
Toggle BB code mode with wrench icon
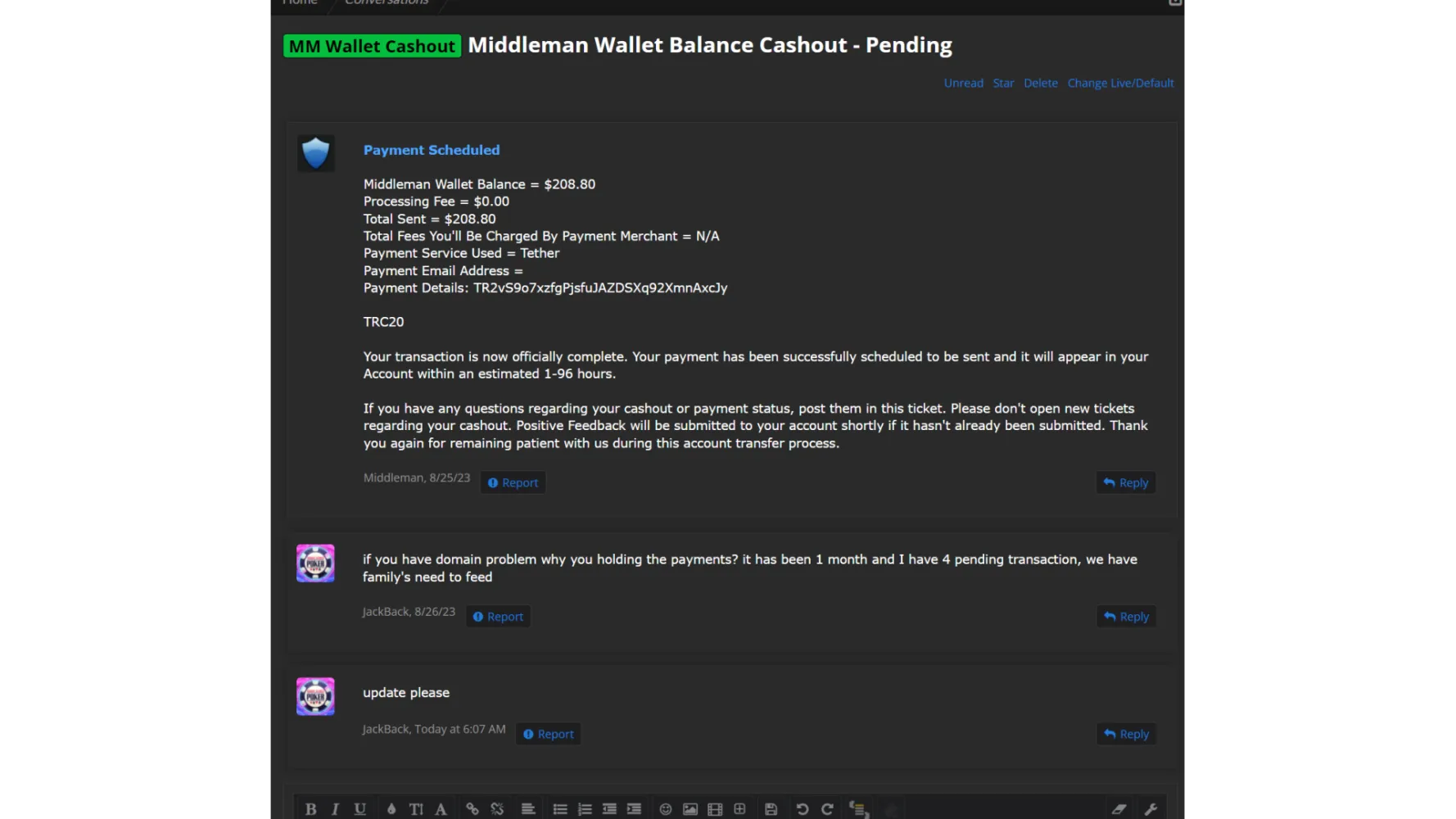[x=1151, y=809]
